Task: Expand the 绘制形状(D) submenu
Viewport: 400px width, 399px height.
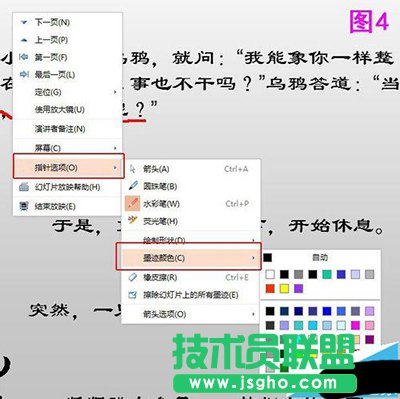Action: coord(190,240)
